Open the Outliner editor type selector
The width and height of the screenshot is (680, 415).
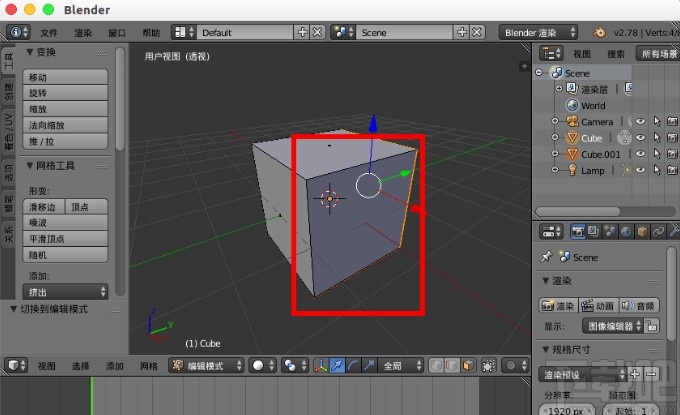pos(551,53)
